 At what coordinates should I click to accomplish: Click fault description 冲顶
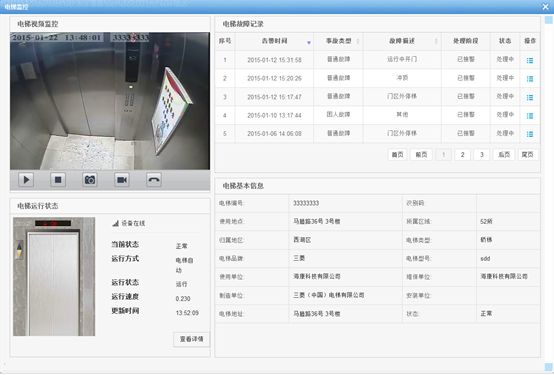[402, 78]
